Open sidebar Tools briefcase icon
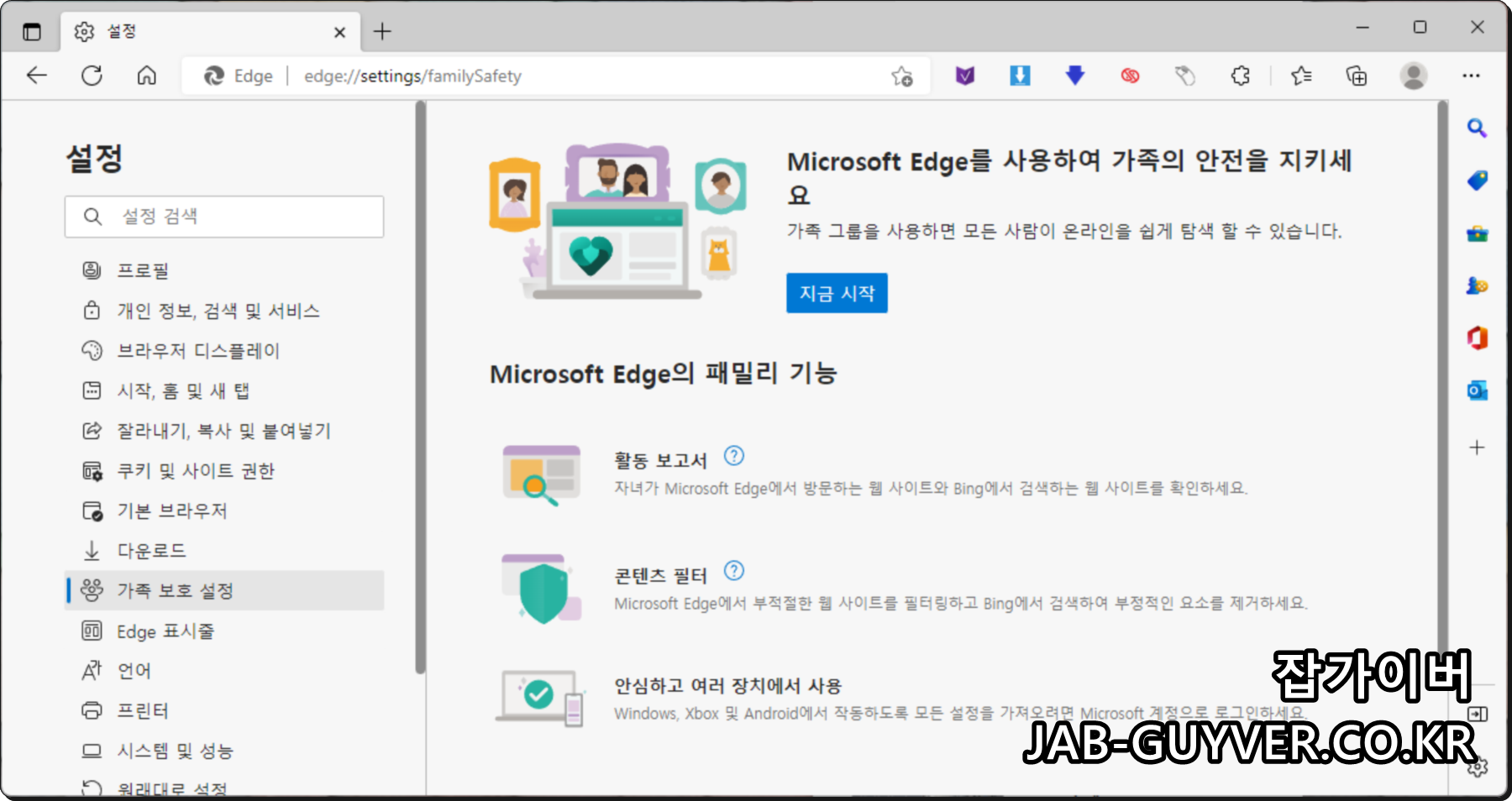Screen dimensions: 1512x801 [x=1477, y=233]
